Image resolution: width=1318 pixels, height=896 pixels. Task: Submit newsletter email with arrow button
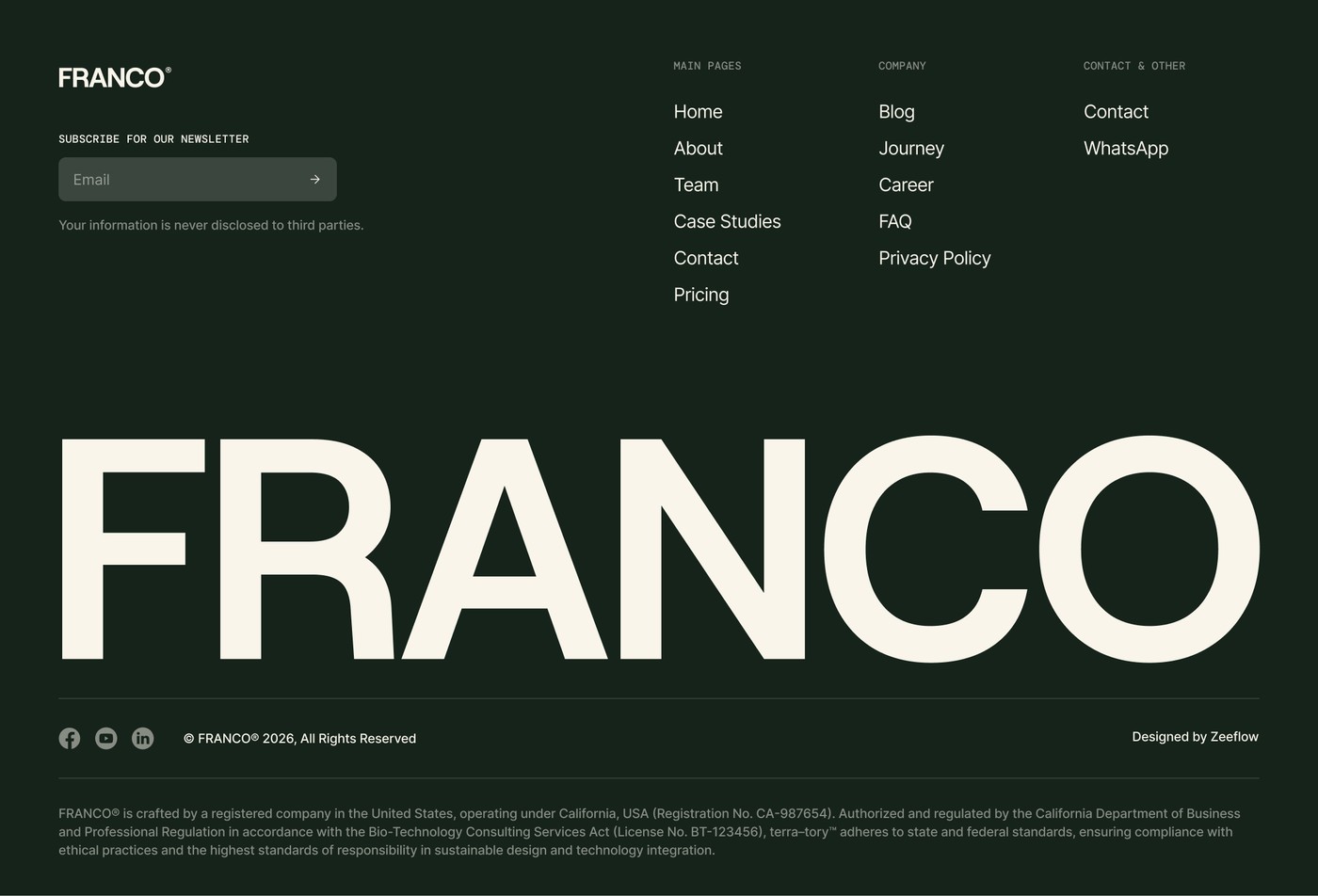pos(315,179)
